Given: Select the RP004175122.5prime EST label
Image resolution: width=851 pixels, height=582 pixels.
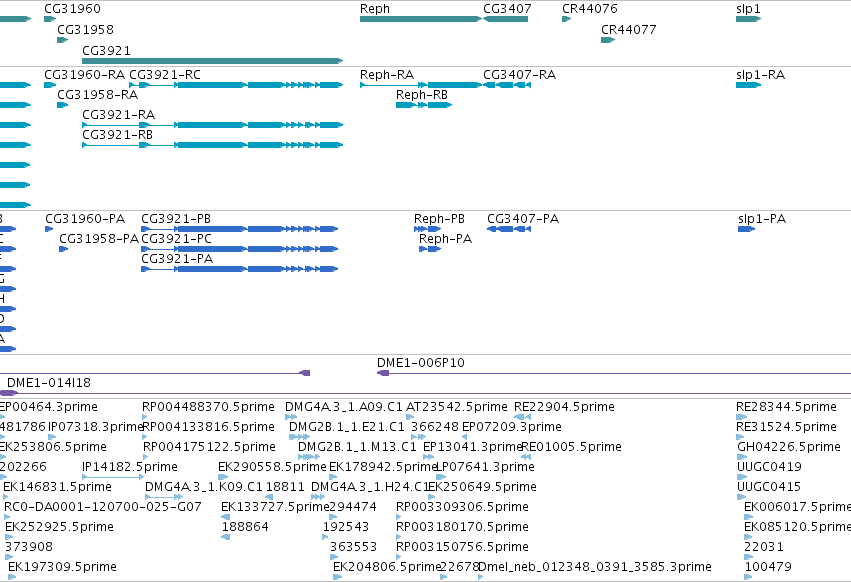Looking at the screenshot, I should pyautogui.click(x=209, y=447).
